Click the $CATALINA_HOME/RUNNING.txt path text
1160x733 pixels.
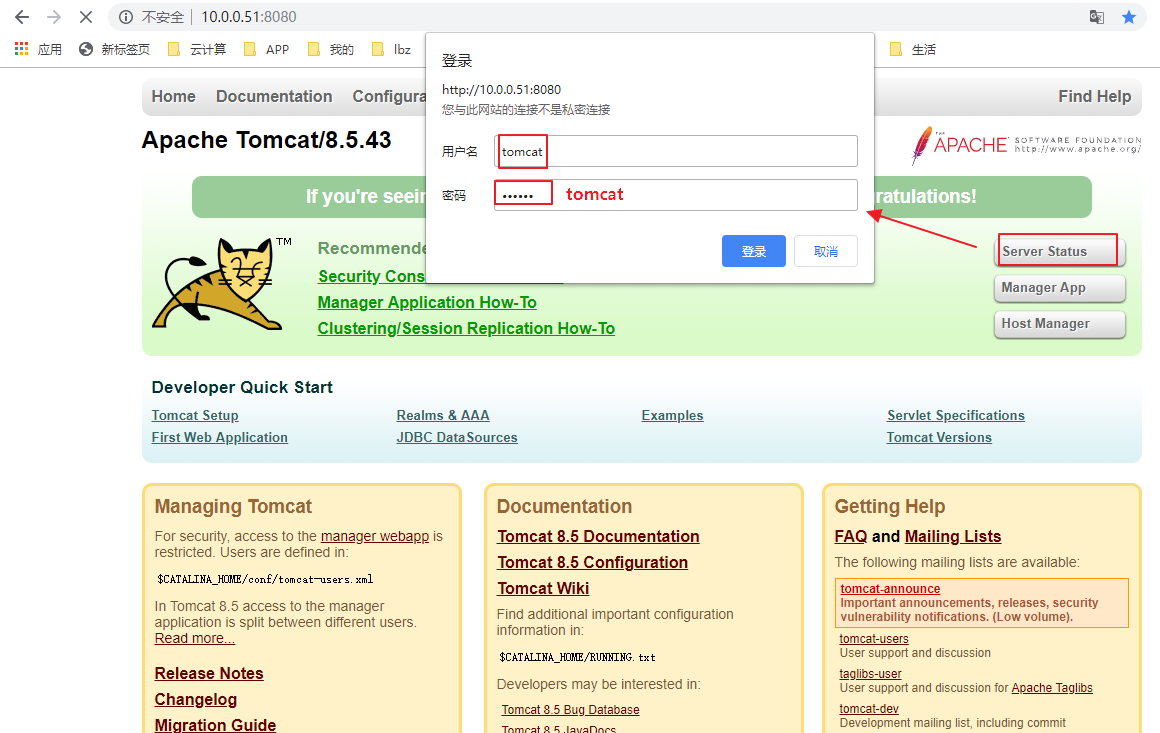coord(577,657)
